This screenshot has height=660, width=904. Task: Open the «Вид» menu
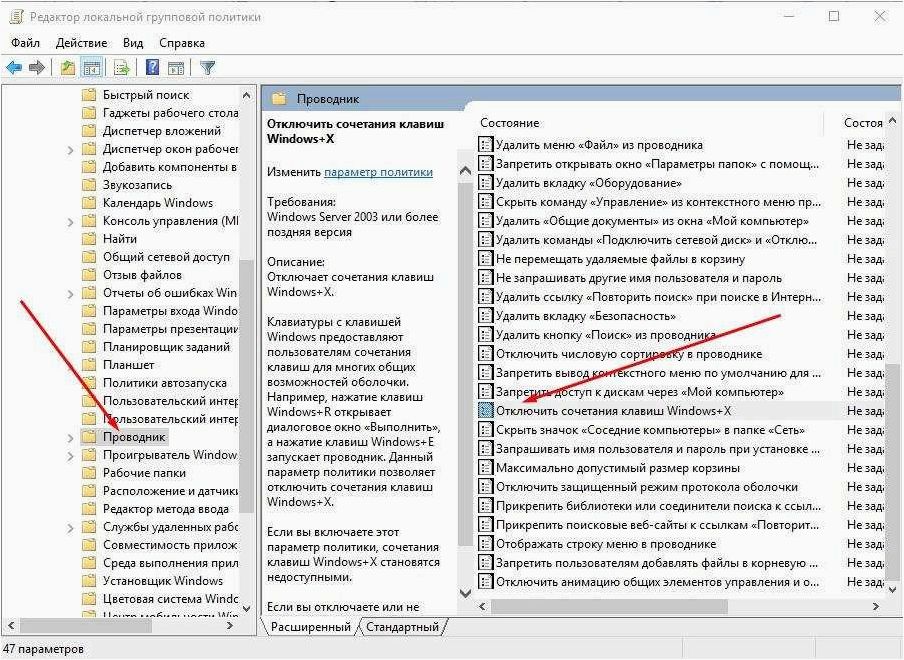click(133, 43)
